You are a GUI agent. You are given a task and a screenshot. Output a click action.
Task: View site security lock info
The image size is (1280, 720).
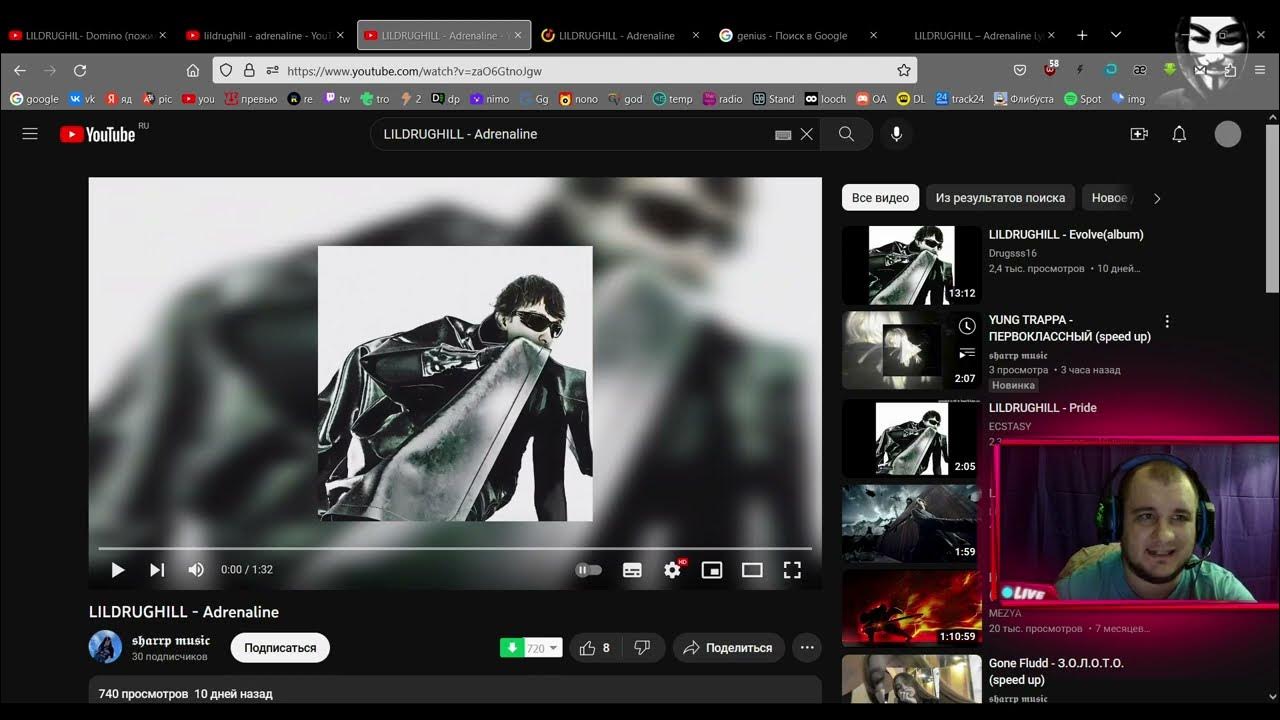point(249,70)
